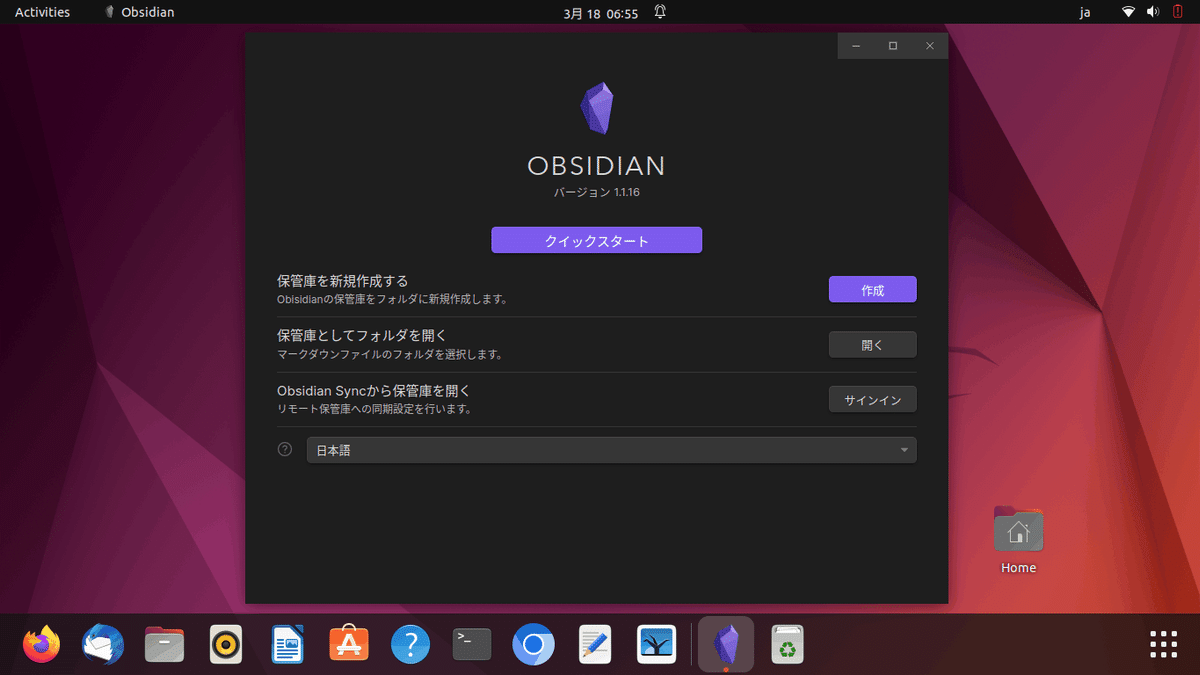Launch the Terminal from the dock
Viewport: 1200px width, 675px height.
pos(471,644)
